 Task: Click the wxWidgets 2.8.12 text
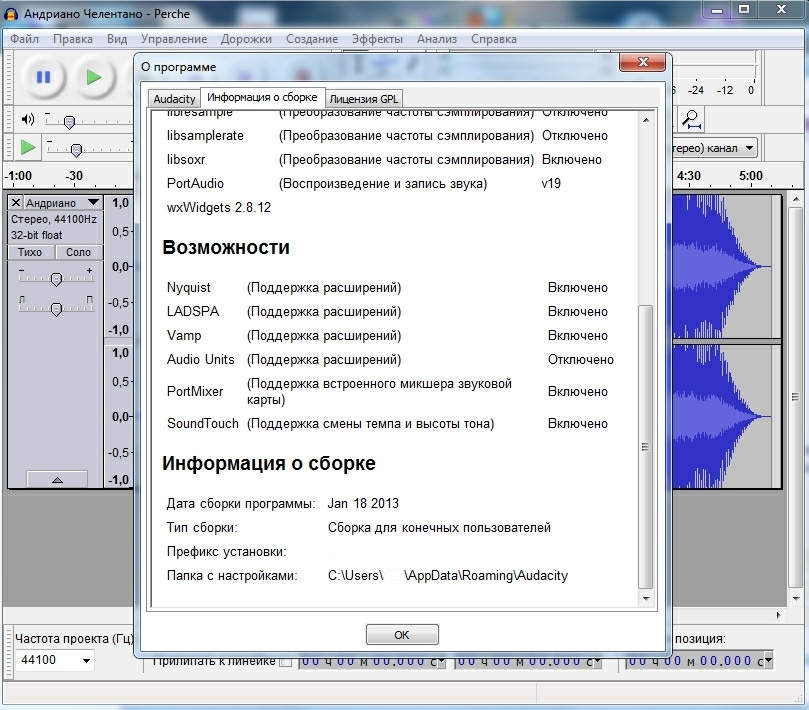[x=219, y=207]
